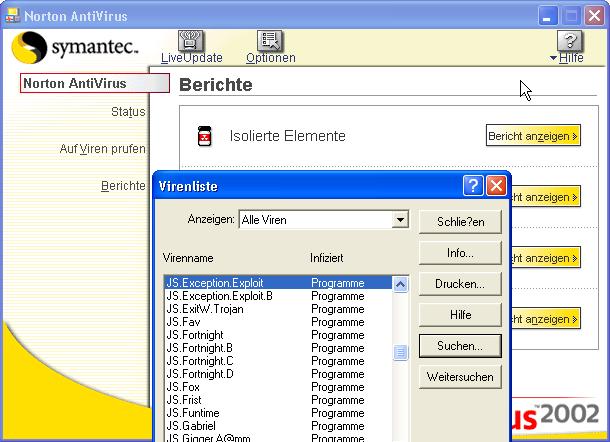Open the Auf Viren prüfen section
The image size is (610, 442).
click(103, 149)
